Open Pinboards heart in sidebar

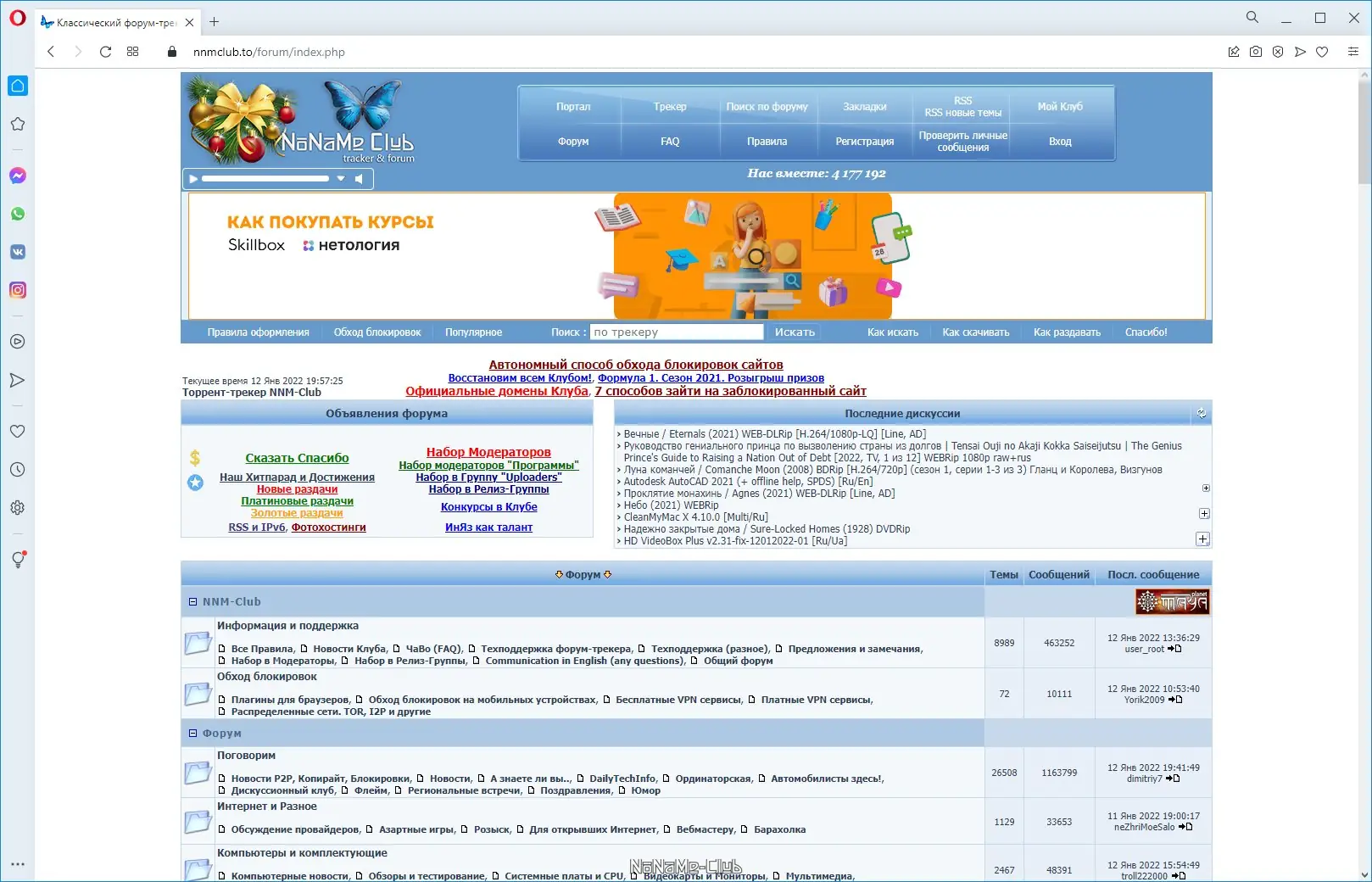(x=17, y=431)
